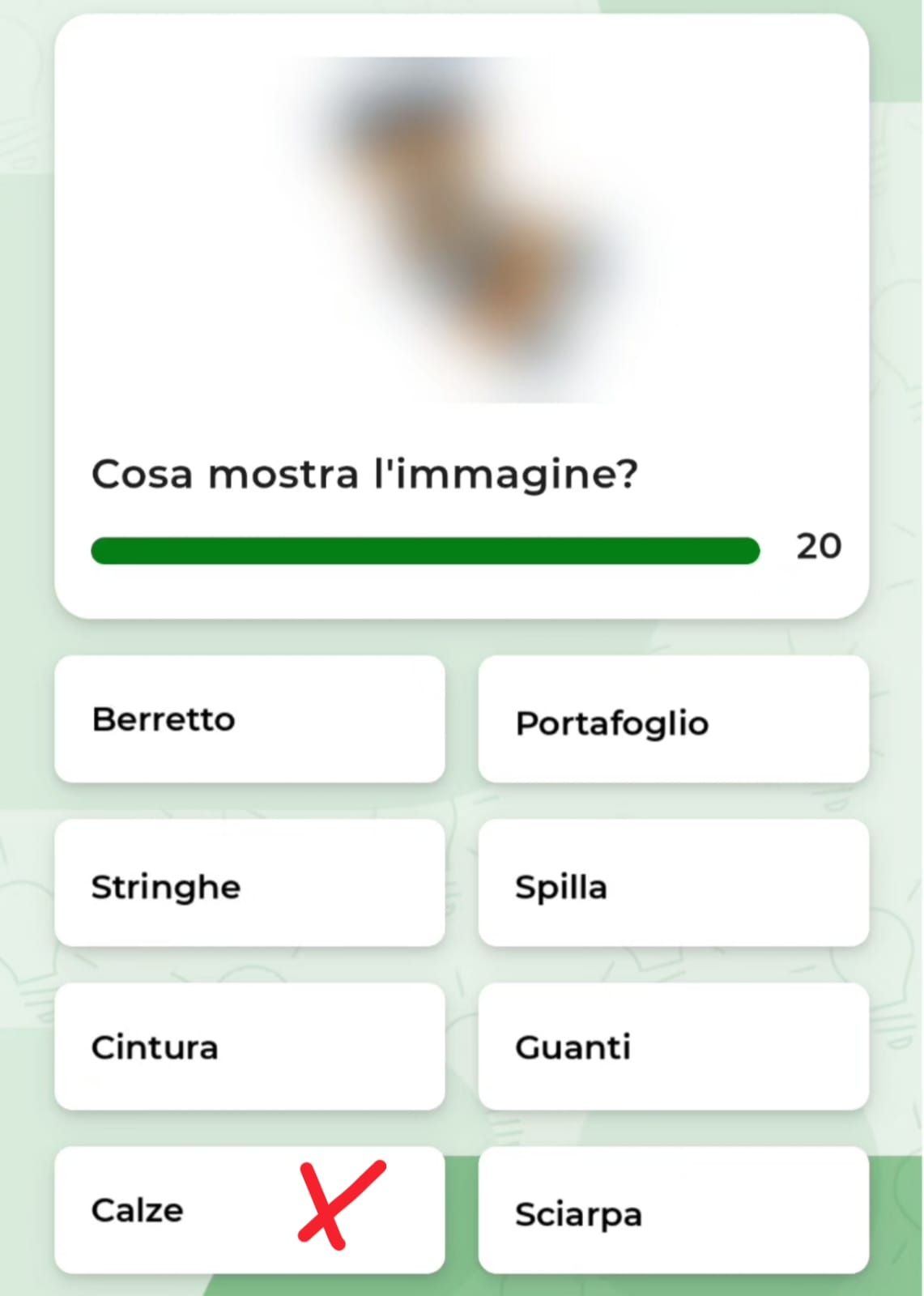Select the Berretto answer
Viewport: 924px width, 1296px height.
pos(249,719)
